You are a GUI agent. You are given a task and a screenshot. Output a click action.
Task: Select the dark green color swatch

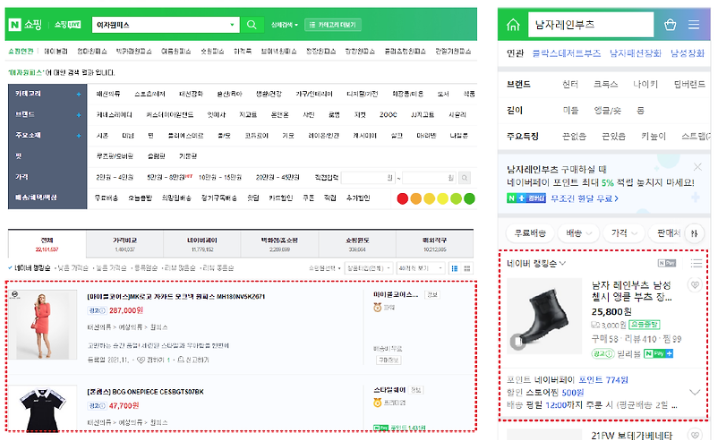pyautogui.click(x=469, y=199)
